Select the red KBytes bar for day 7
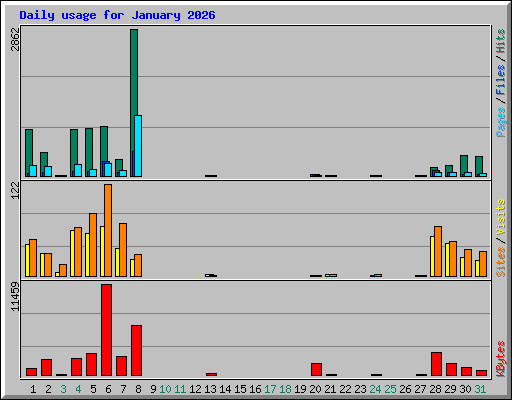 [x=121, y=366]
